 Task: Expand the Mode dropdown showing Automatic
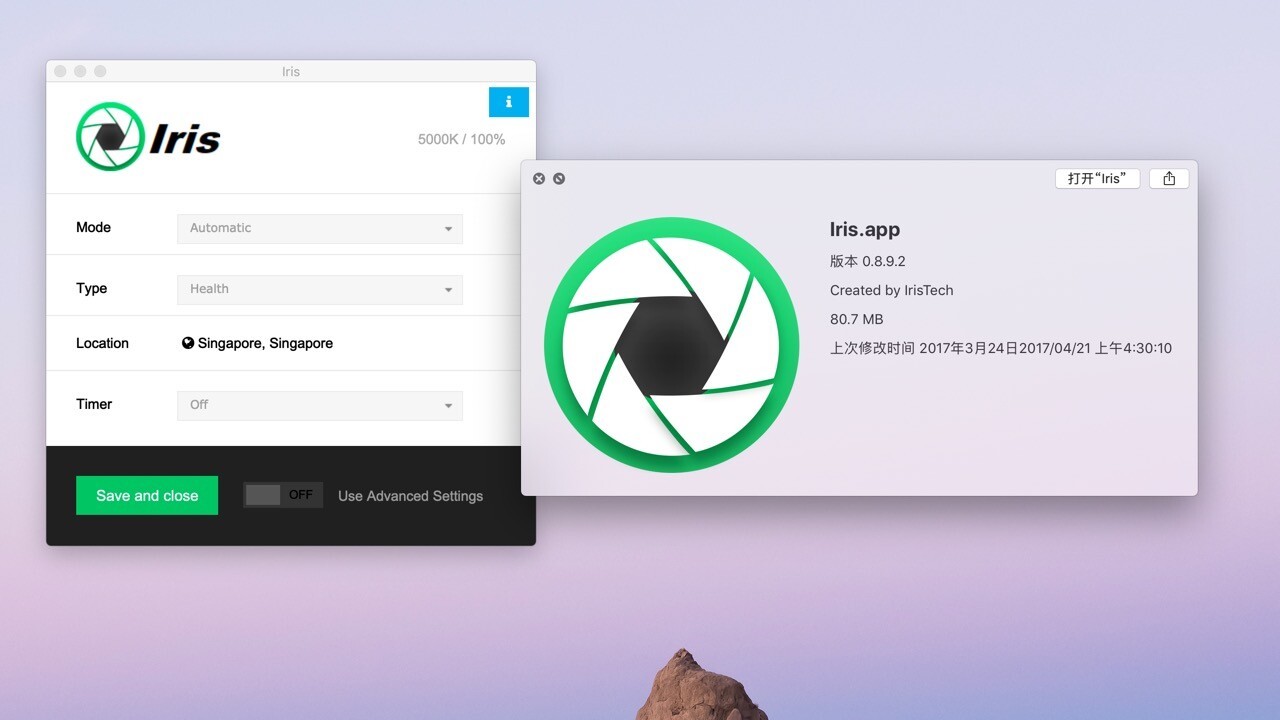320,228
